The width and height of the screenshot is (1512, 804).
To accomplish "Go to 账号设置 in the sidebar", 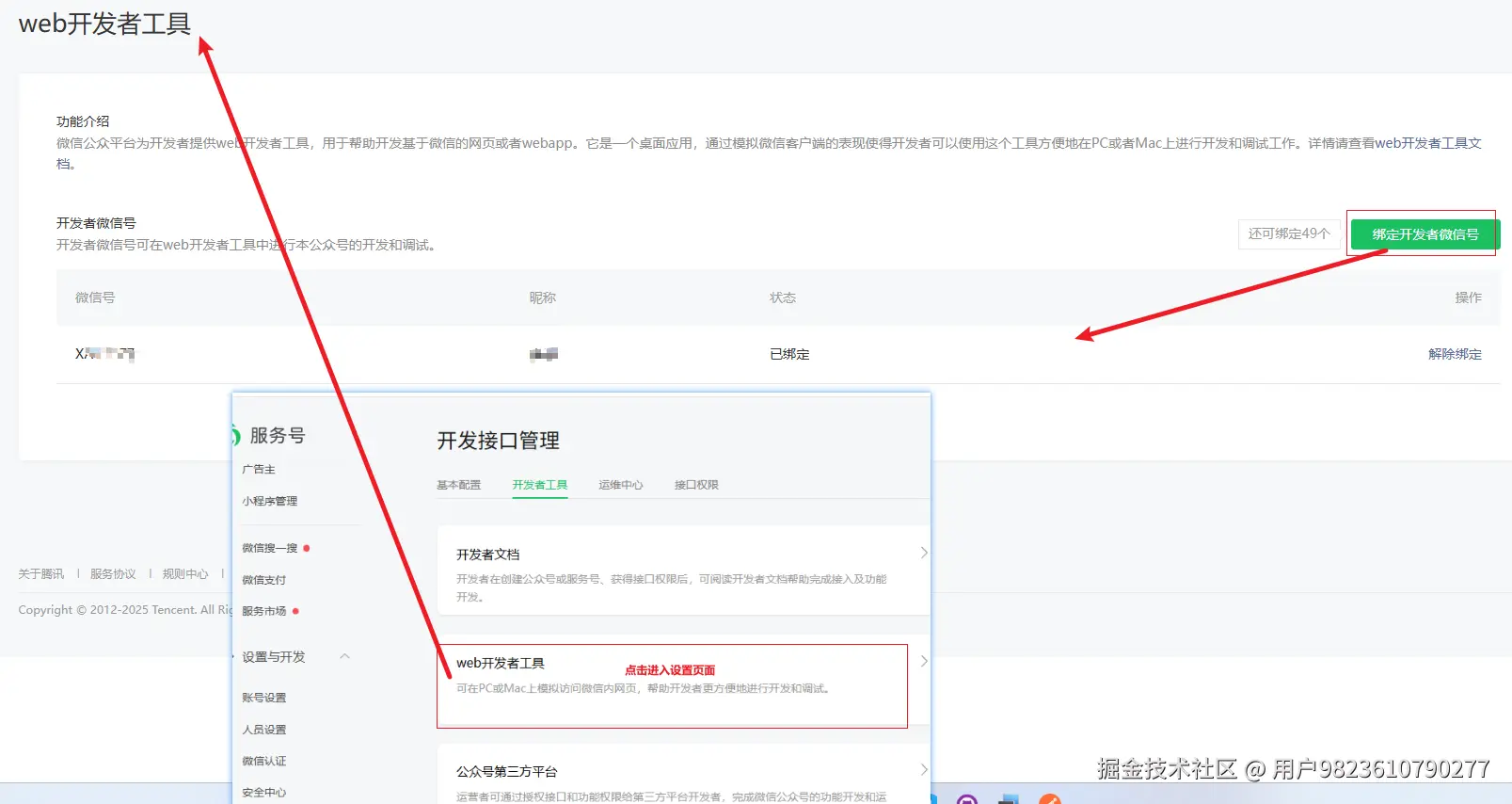I will point(264,698).
